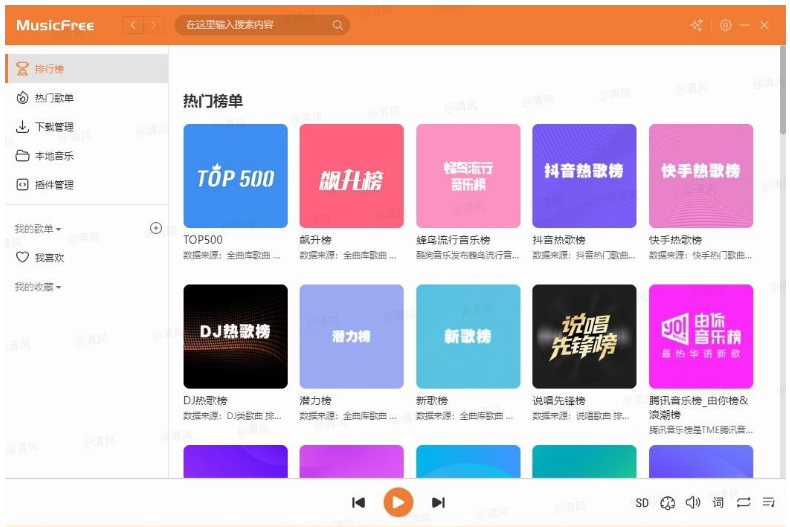
Task: Click the flame icon beside 热门歌单
Action: (x=22, y=98)
